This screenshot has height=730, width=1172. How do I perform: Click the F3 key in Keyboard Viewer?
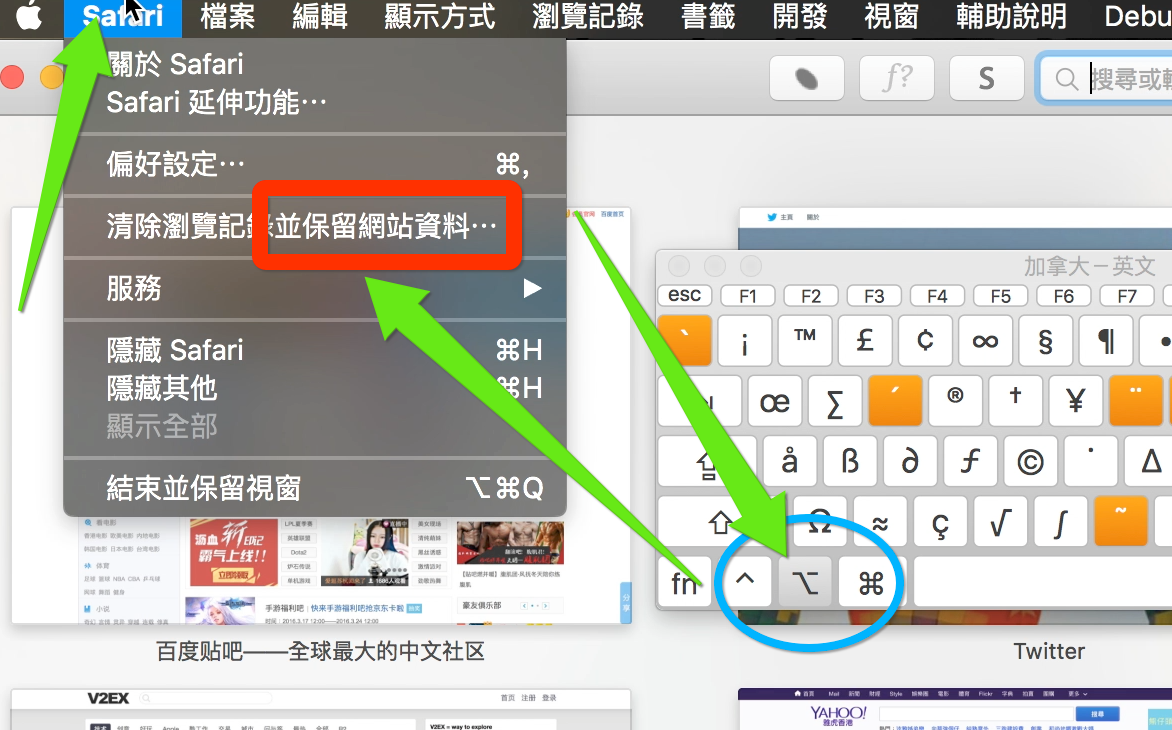874,296
